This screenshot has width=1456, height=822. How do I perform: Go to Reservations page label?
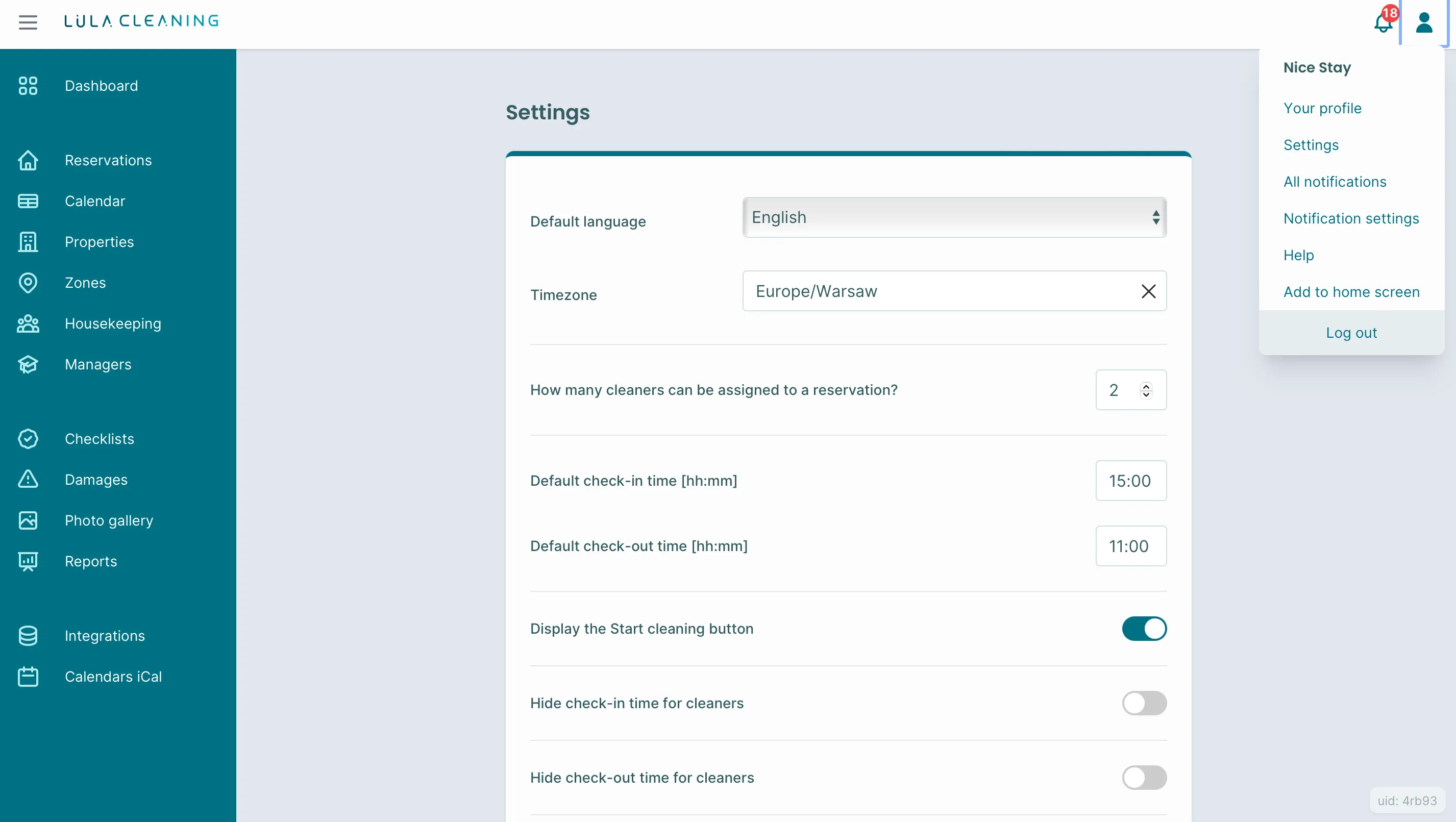click(108, 160)
